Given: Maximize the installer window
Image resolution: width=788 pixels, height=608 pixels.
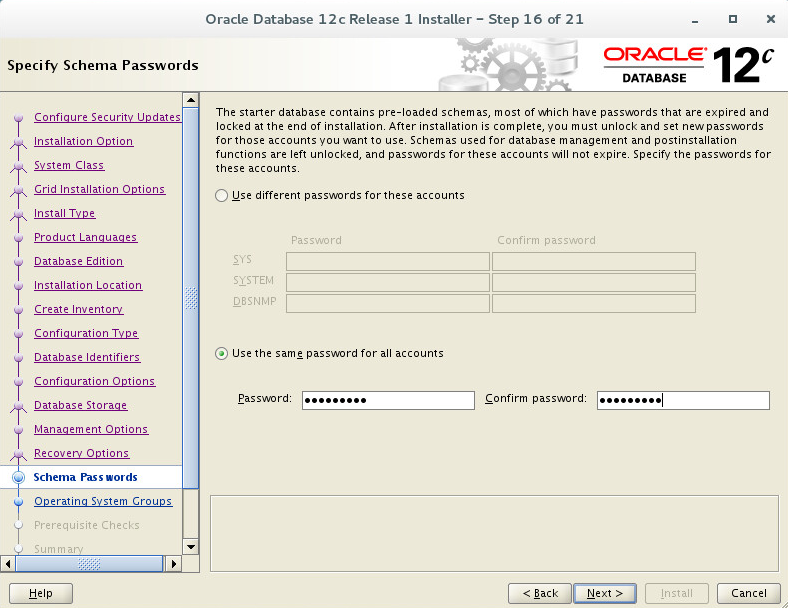Looking at the screenshot, I should (733, 19).
